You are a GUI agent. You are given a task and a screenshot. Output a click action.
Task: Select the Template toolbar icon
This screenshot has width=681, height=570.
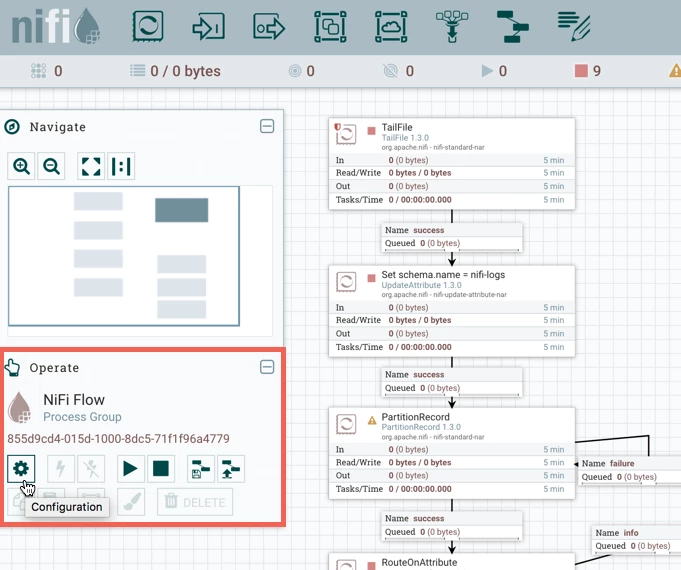pyautogui.click(x=512, y=27)
